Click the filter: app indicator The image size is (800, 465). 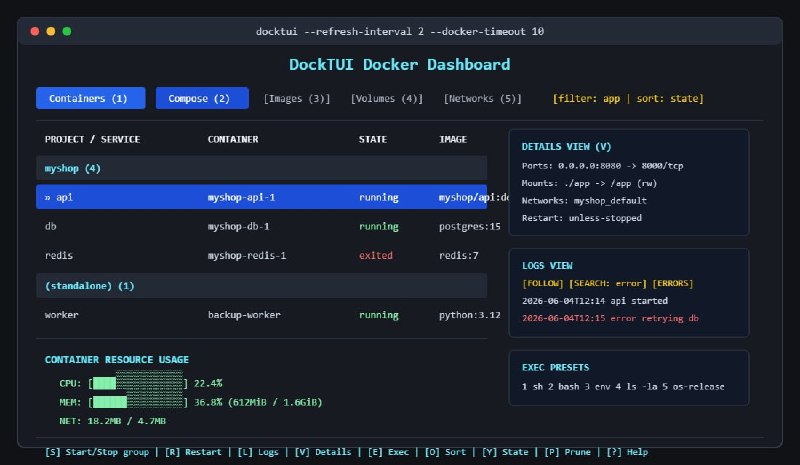(589, 99)
